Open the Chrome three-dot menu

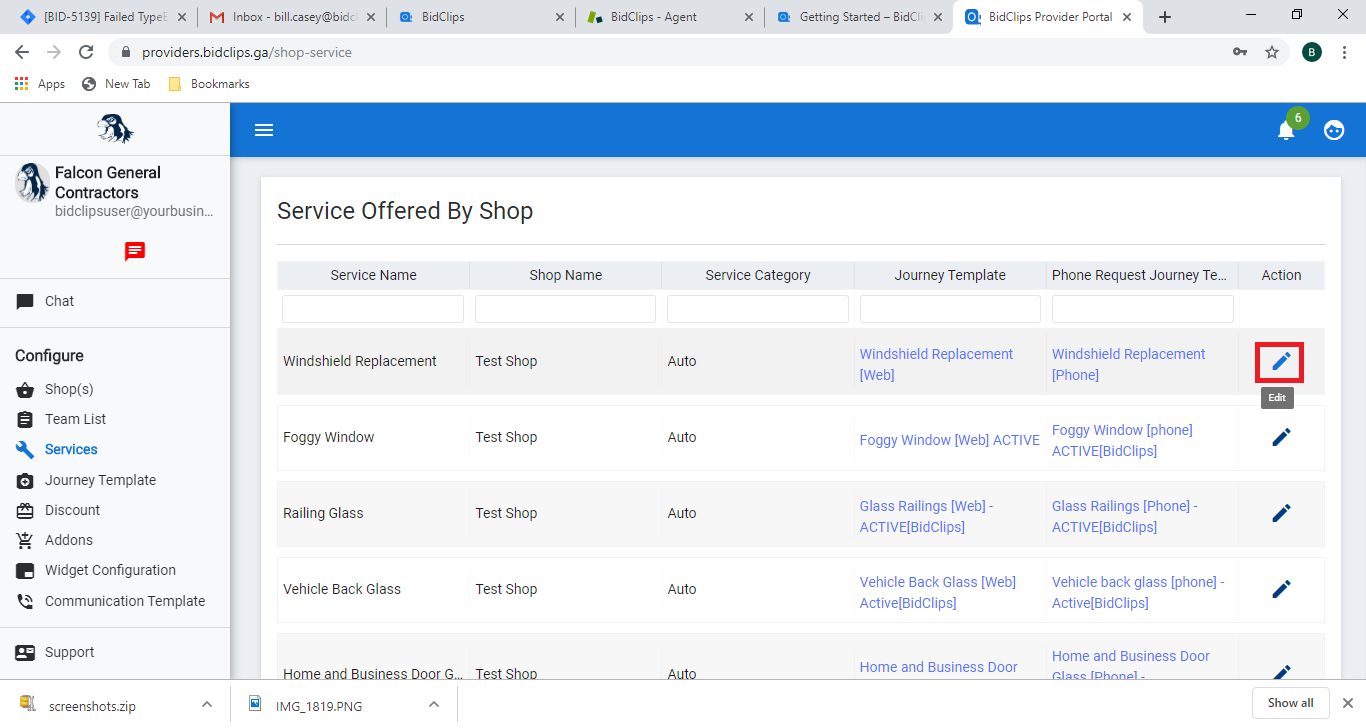click(x=1345, y=52)
